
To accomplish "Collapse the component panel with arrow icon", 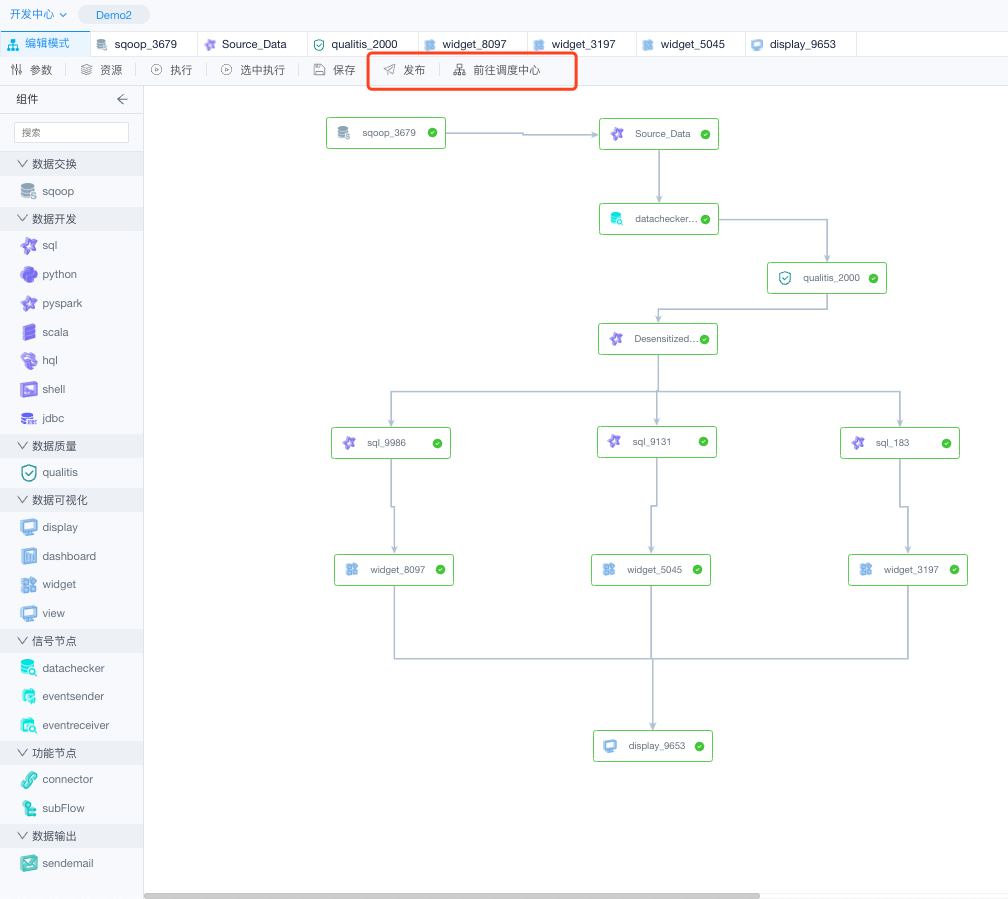I will tap(122, 99).
